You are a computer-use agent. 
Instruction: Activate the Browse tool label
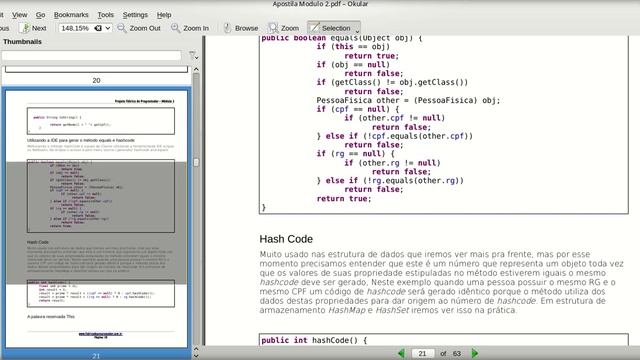click(x=247, y=28)
